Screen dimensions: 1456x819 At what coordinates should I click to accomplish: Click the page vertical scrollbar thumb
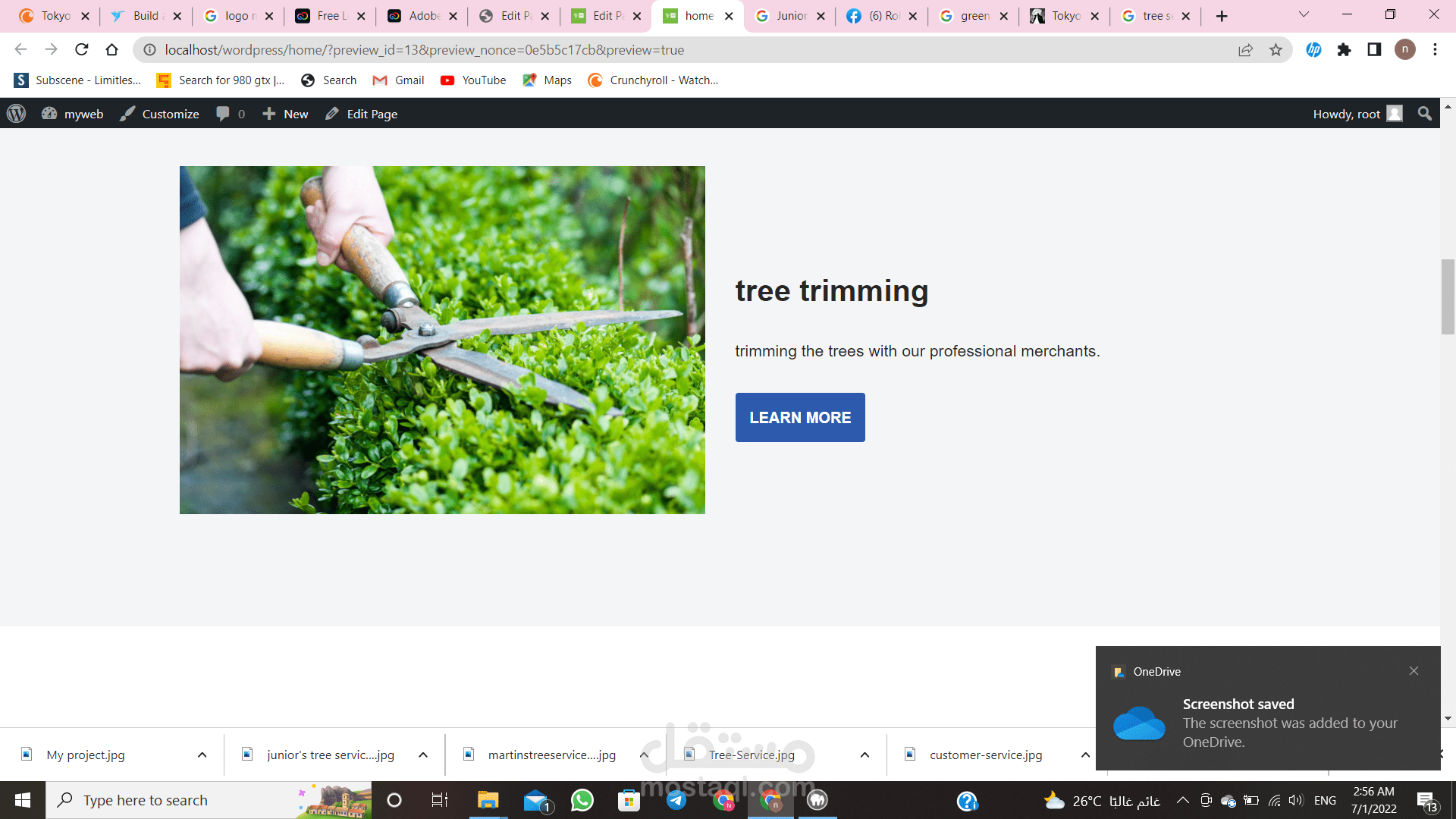point(1448,296)
